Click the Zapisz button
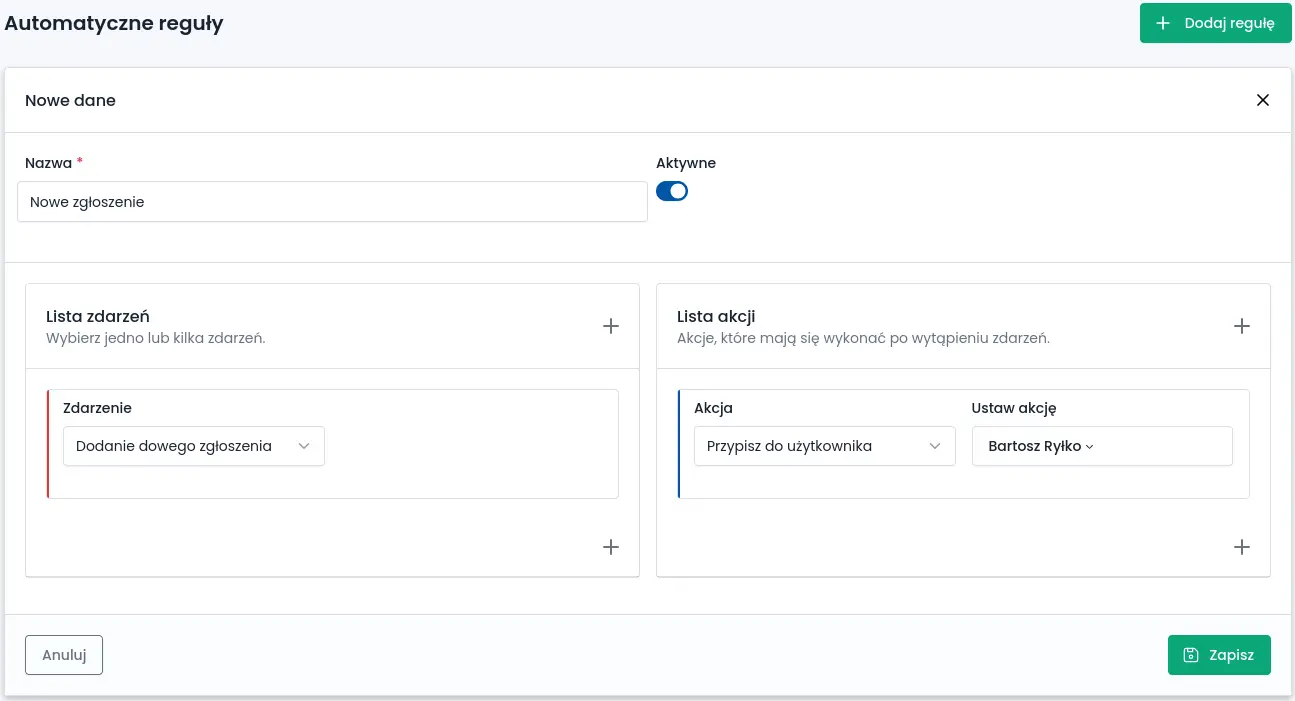Image resolution: width=1295 pixels, height=701 pixels. click(x=1219, y=655)
